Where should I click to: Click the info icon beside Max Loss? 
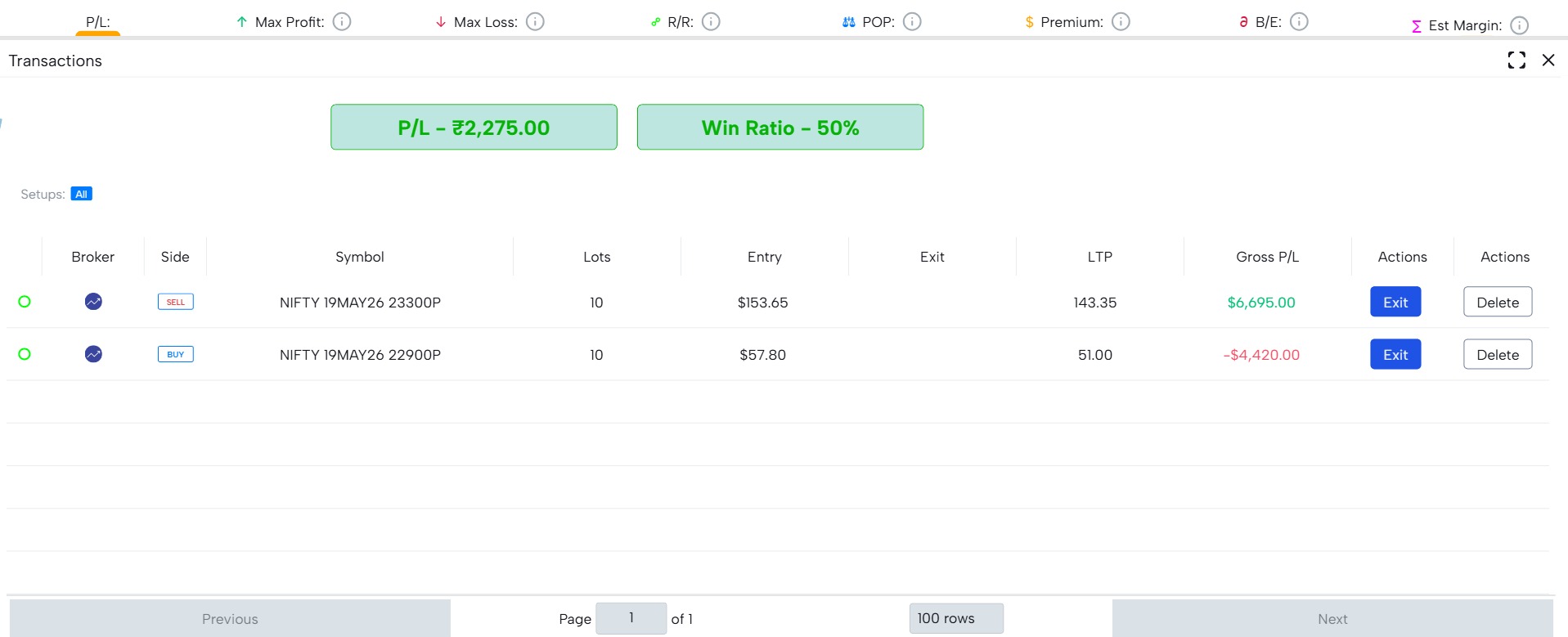535,22
